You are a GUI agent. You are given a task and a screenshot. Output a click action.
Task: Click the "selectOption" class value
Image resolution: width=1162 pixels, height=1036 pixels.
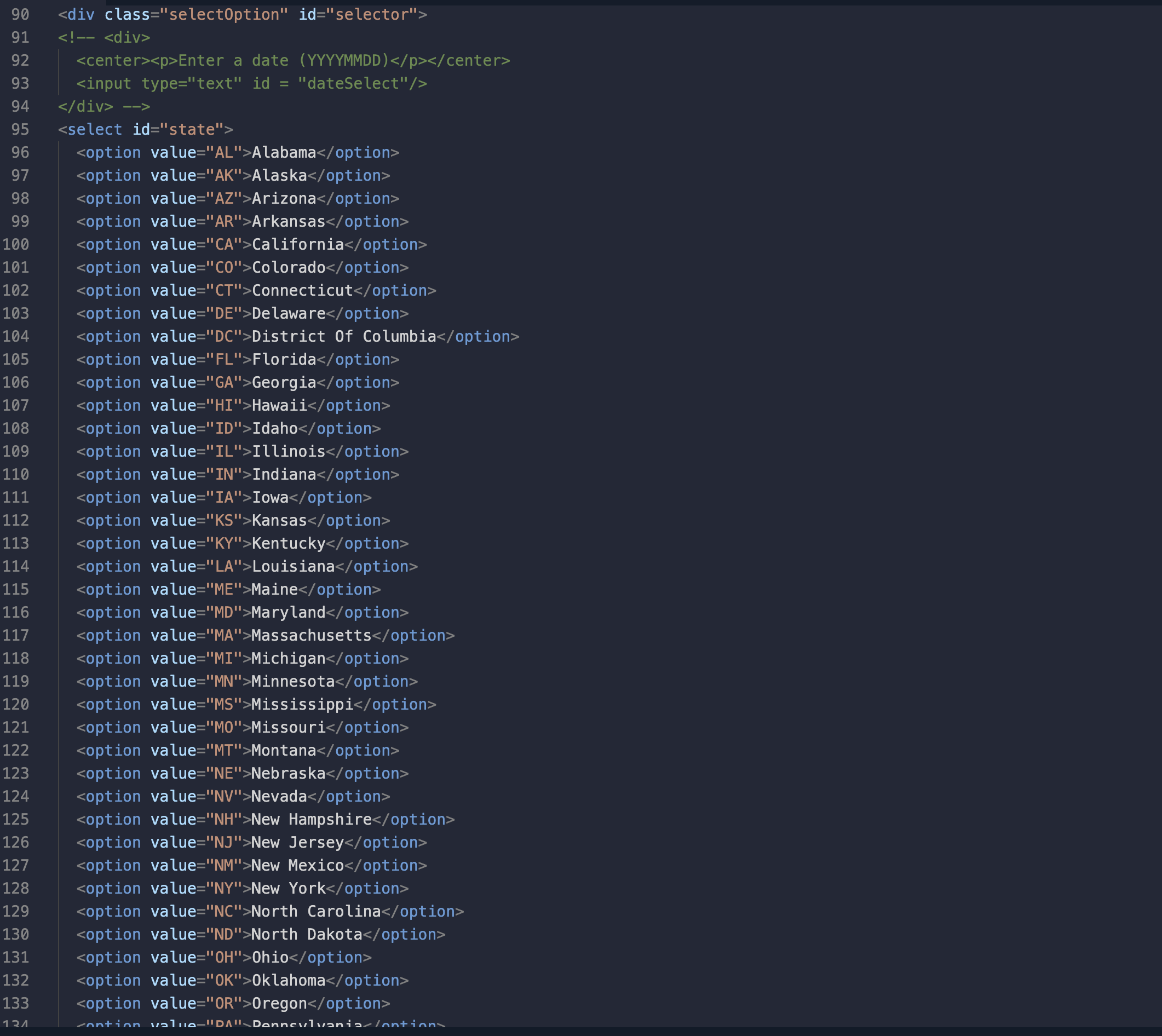[x=224, y=14]
